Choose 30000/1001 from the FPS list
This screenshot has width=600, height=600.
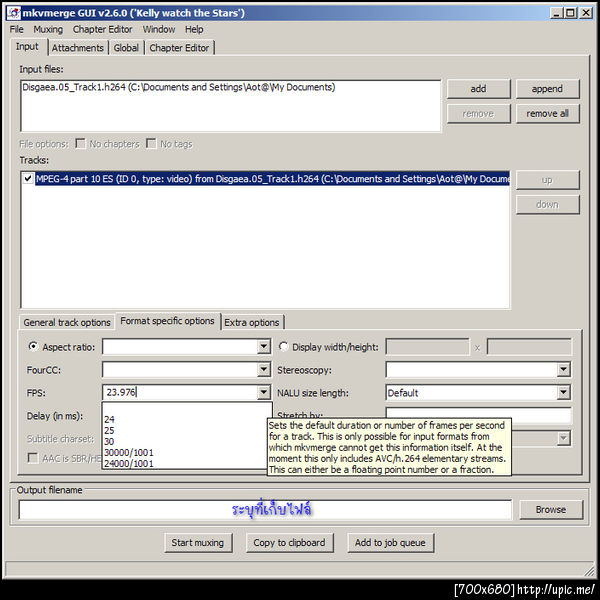[x=186, y=453]
